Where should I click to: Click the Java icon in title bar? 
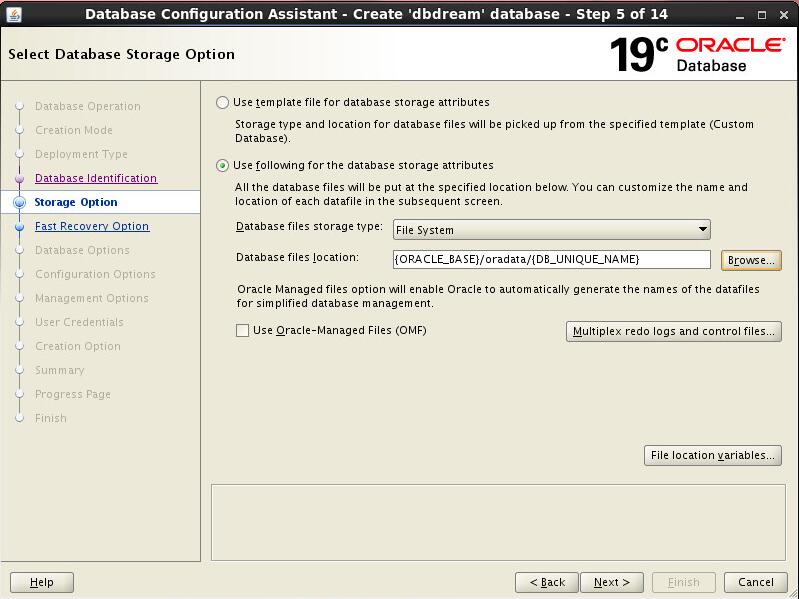click(x=14, y=13)
